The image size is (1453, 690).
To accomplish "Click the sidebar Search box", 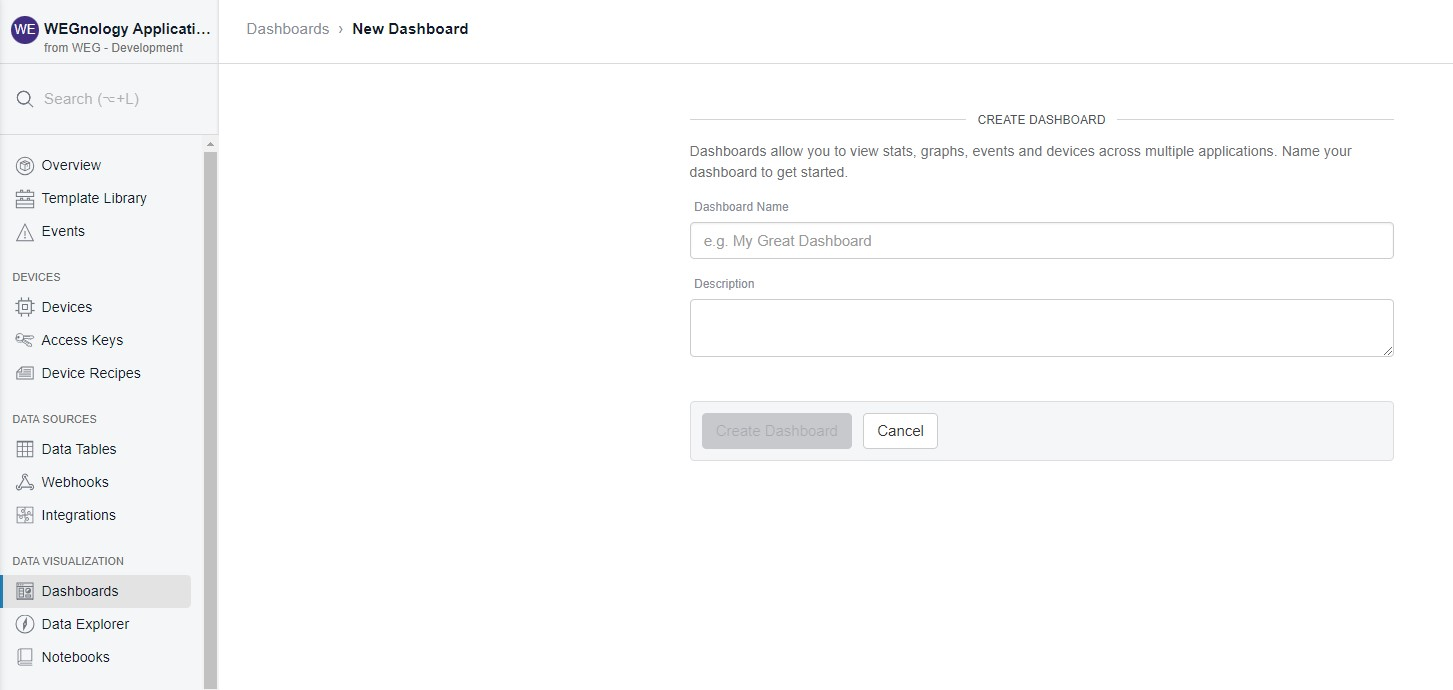I will 109,99.
